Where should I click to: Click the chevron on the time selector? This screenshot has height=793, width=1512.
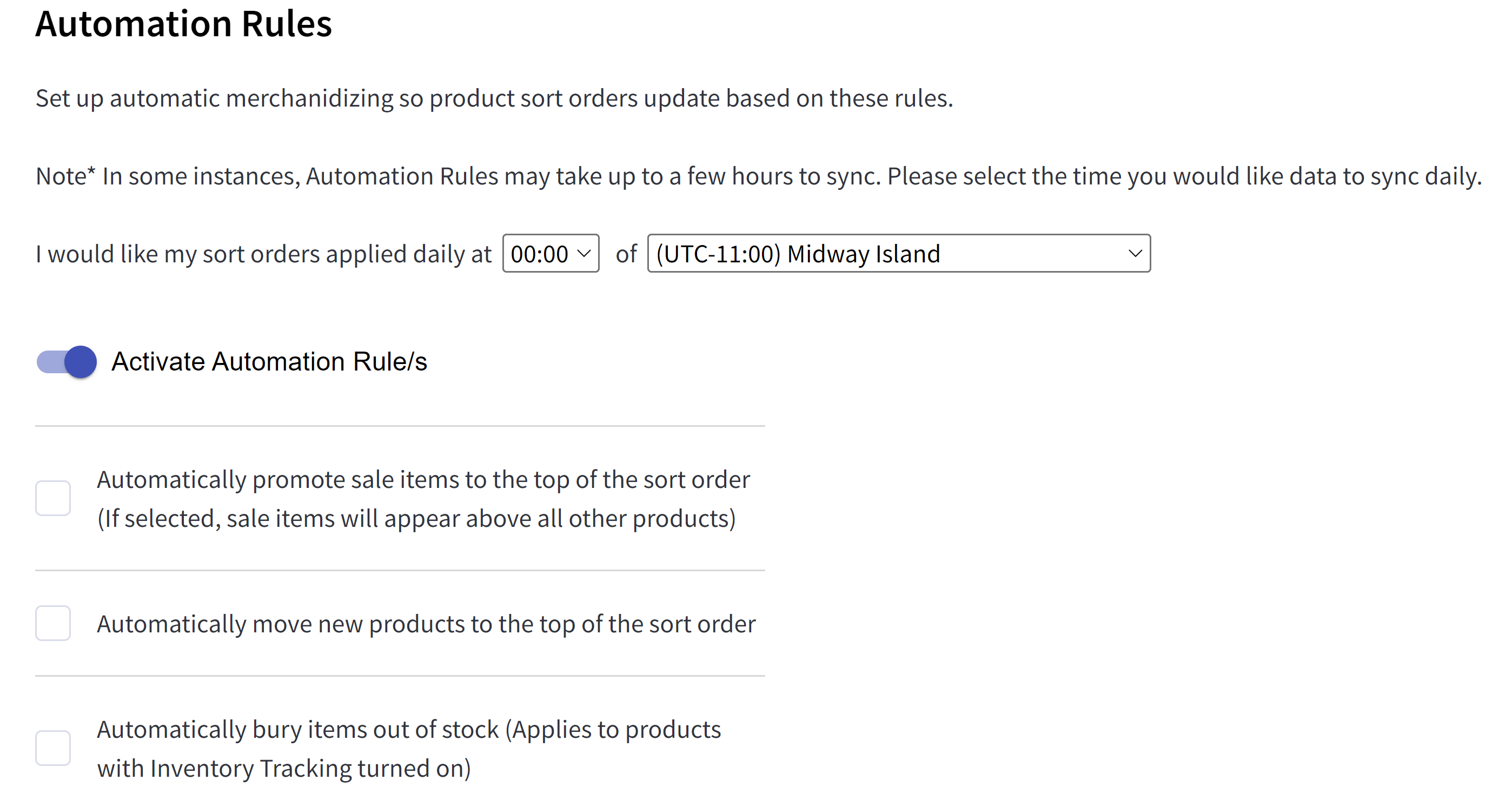point(583,253)
